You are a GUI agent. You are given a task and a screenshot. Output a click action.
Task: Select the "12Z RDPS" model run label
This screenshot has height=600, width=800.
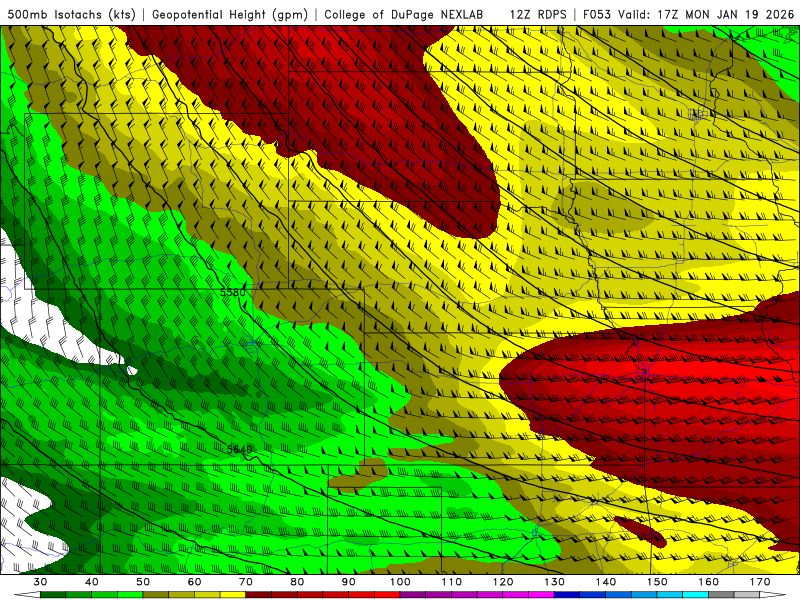(x=538, y=14)
